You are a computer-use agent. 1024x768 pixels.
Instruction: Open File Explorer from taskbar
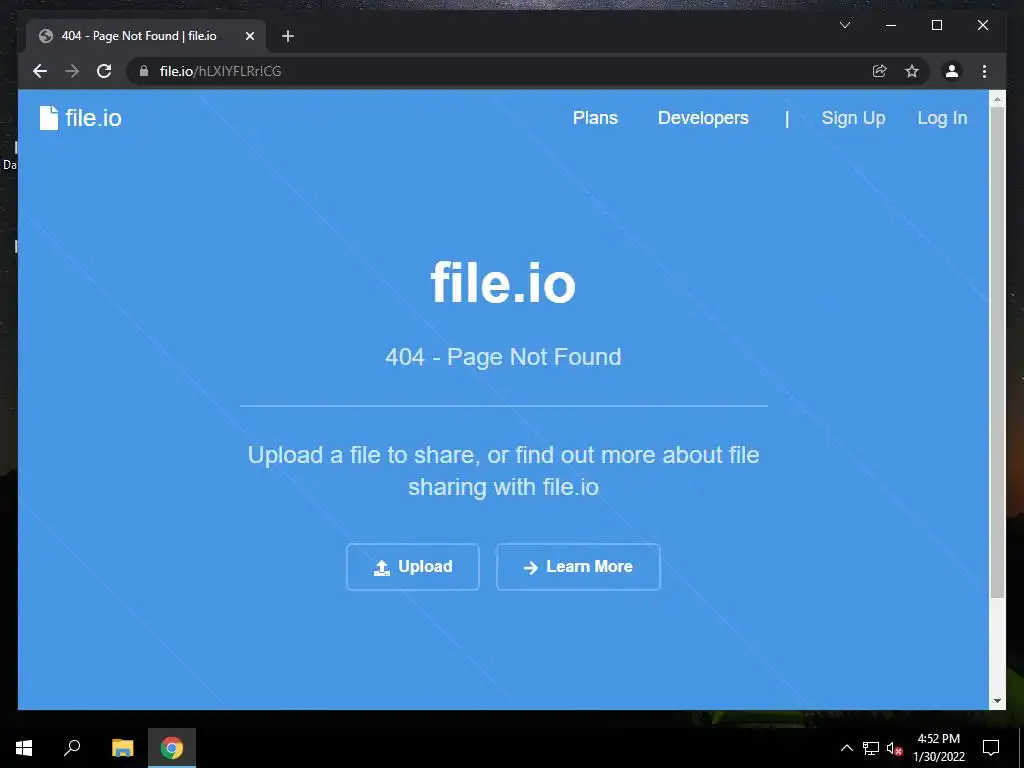(122, 748)
